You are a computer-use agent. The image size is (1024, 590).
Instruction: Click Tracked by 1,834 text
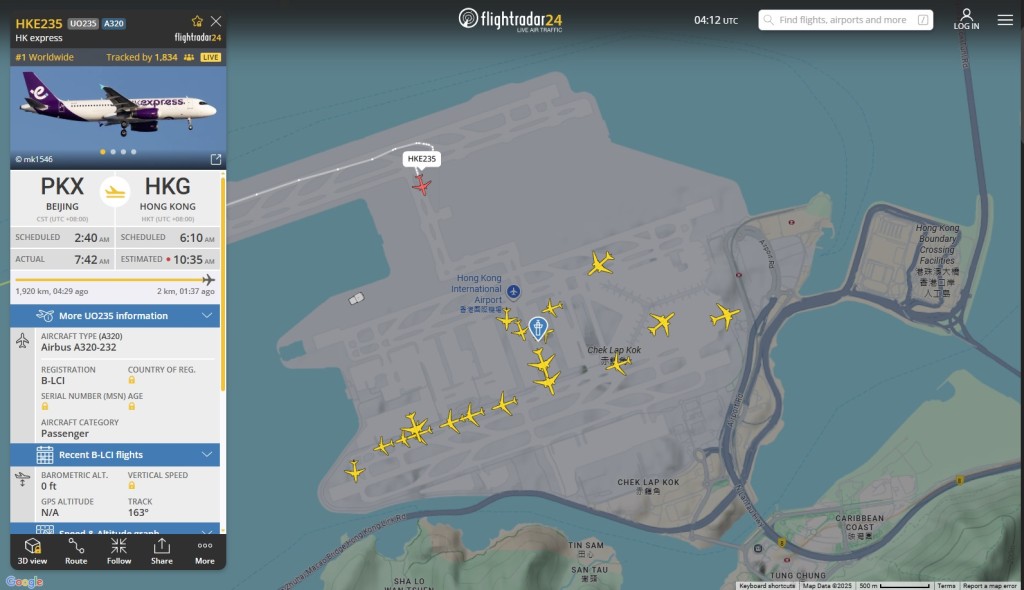coord(142,57)
